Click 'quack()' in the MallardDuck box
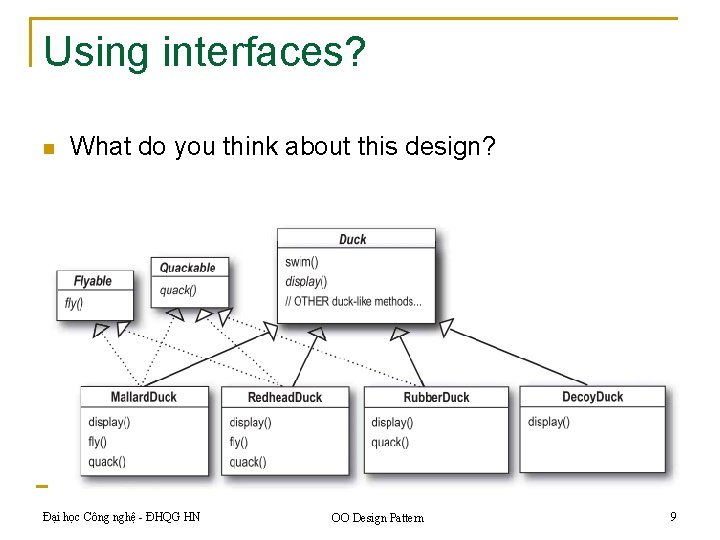The width and height of the screenshot is (720, 540). point(107,461)
